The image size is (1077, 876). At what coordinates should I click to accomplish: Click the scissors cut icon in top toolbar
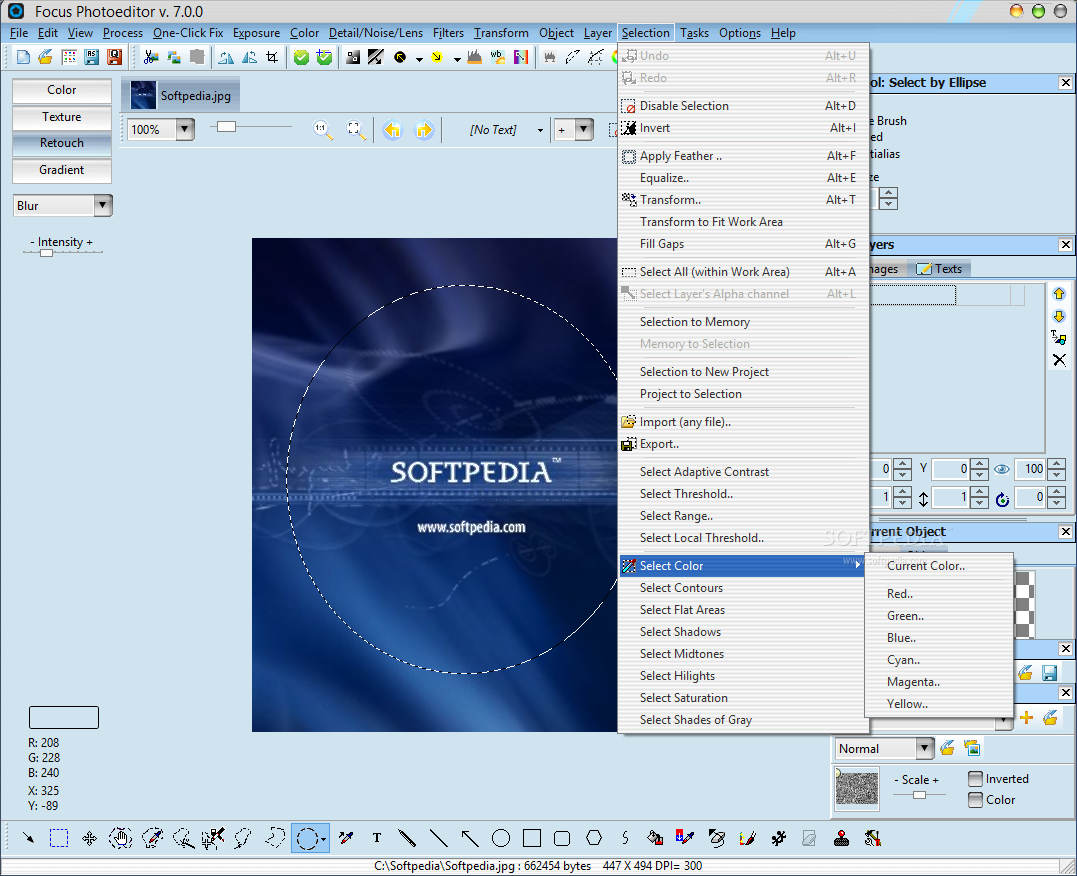[x=151, y=57]
